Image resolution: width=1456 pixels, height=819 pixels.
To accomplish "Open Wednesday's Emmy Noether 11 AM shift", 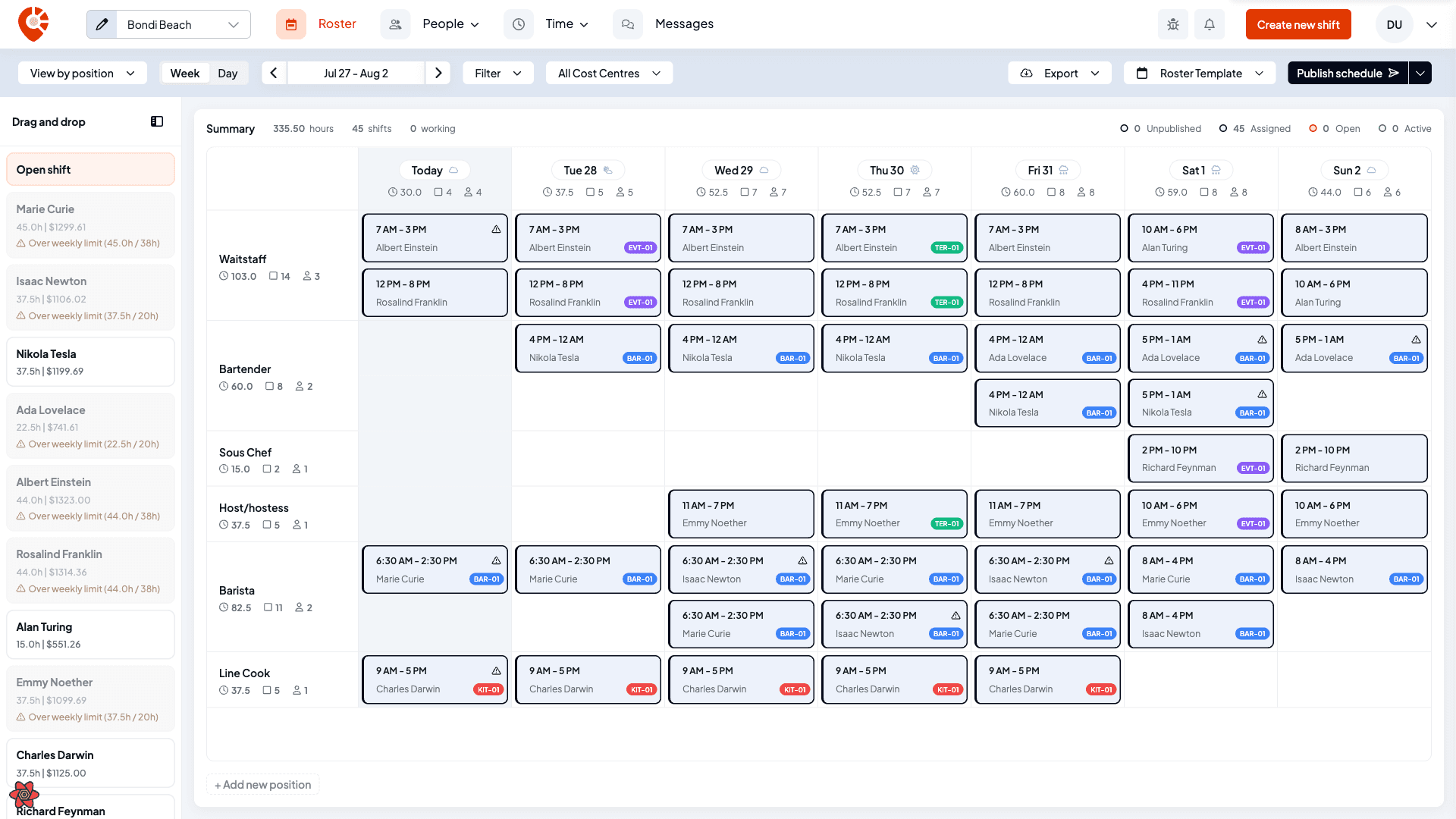I will click(x=741, y=513).
